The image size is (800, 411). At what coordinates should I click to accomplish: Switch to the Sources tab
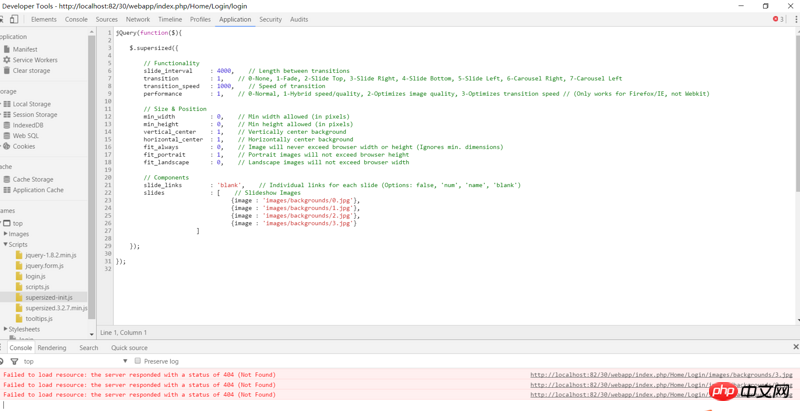point(106,19)
